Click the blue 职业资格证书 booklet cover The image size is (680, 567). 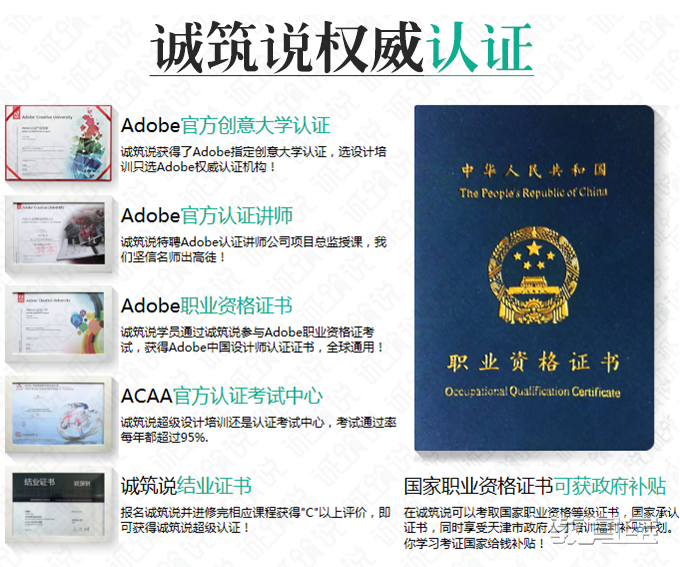coord(534,278)
